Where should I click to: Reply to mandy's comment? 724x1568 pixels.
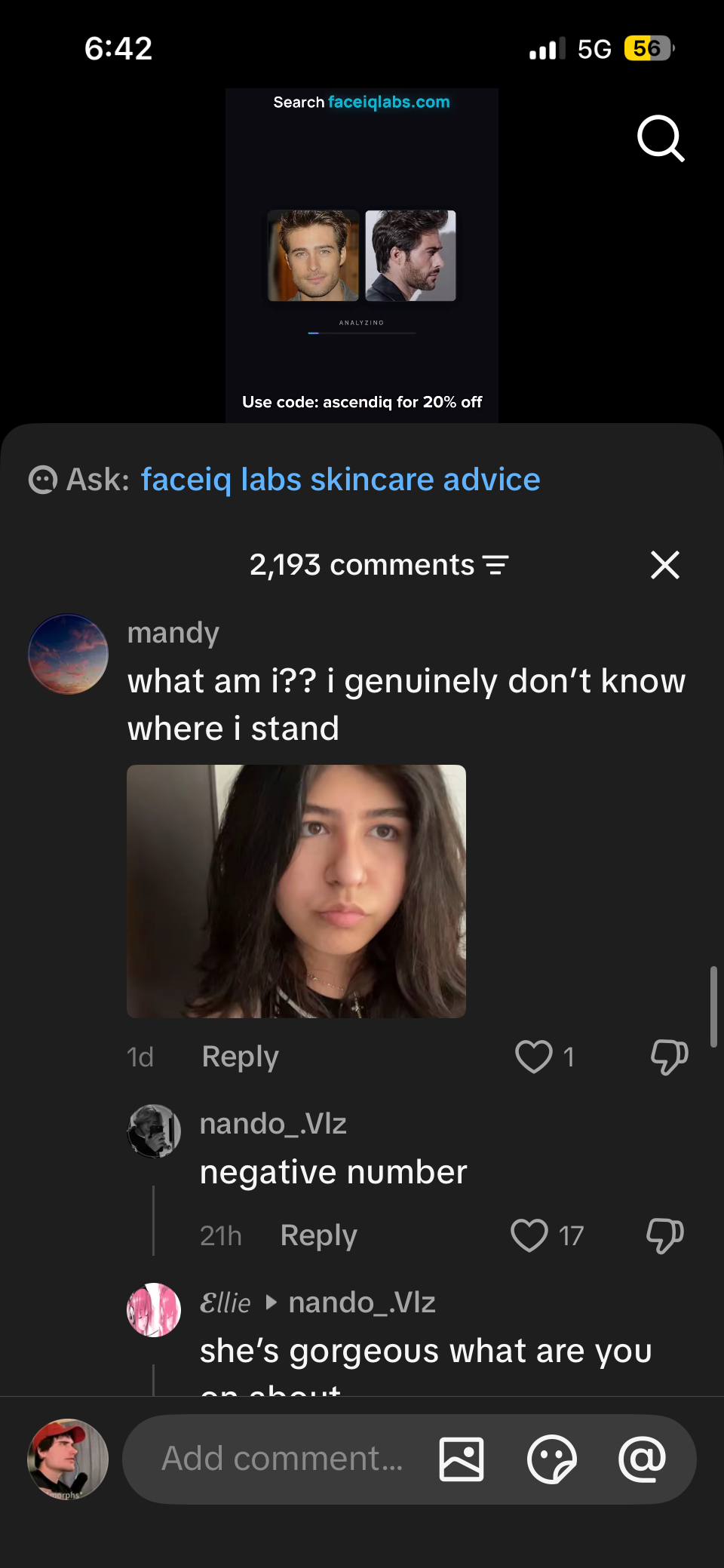240,1057
